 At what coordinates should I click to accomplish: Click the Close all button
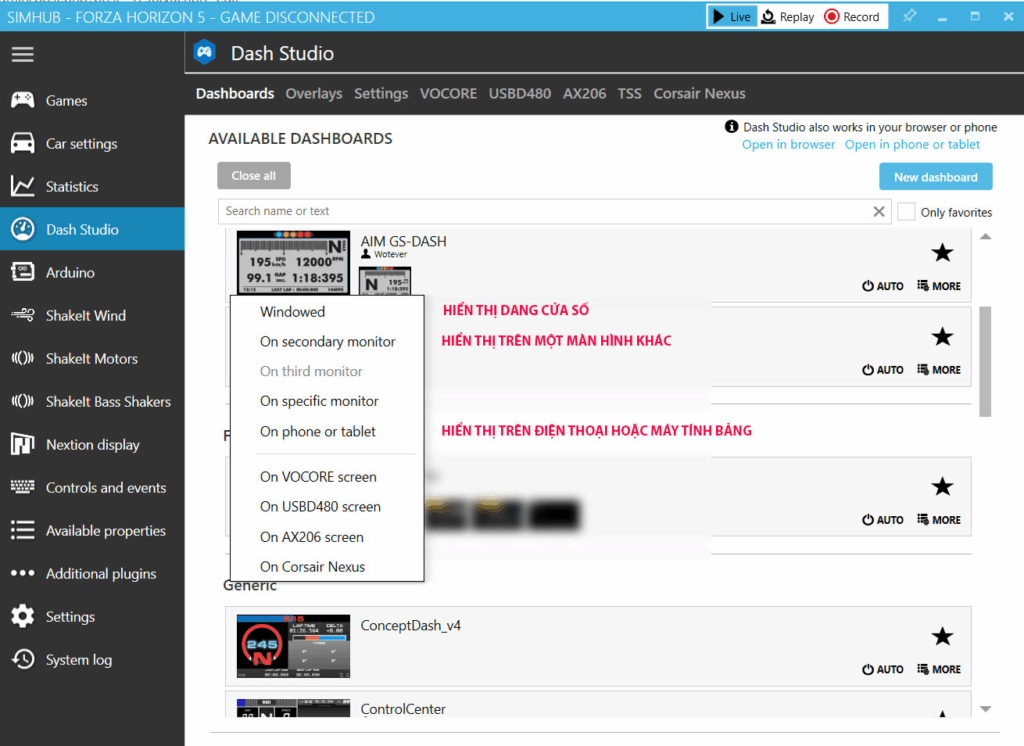(x=253, y=176)
